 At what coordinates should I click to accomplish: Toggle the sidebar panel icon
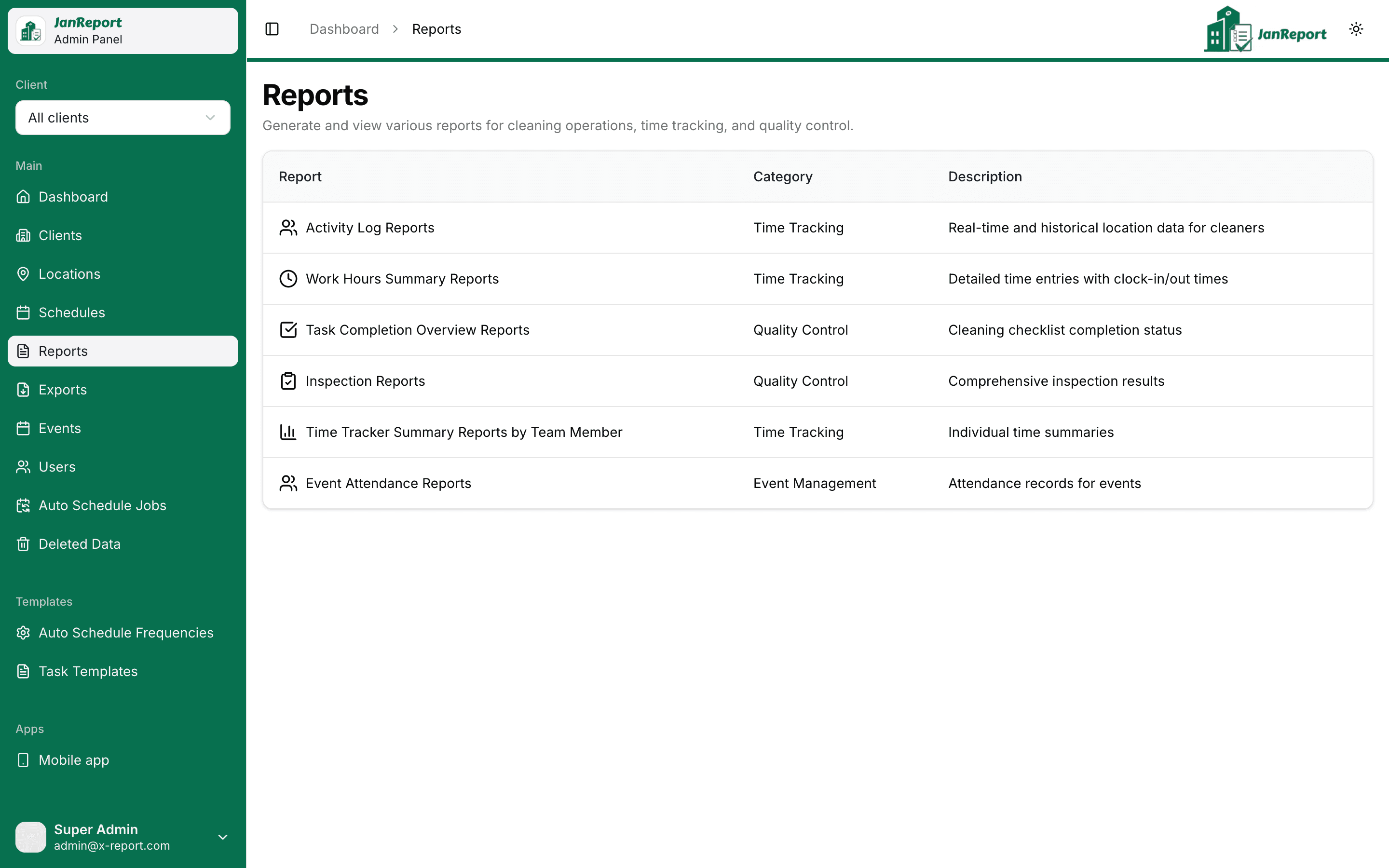point(272,29)
